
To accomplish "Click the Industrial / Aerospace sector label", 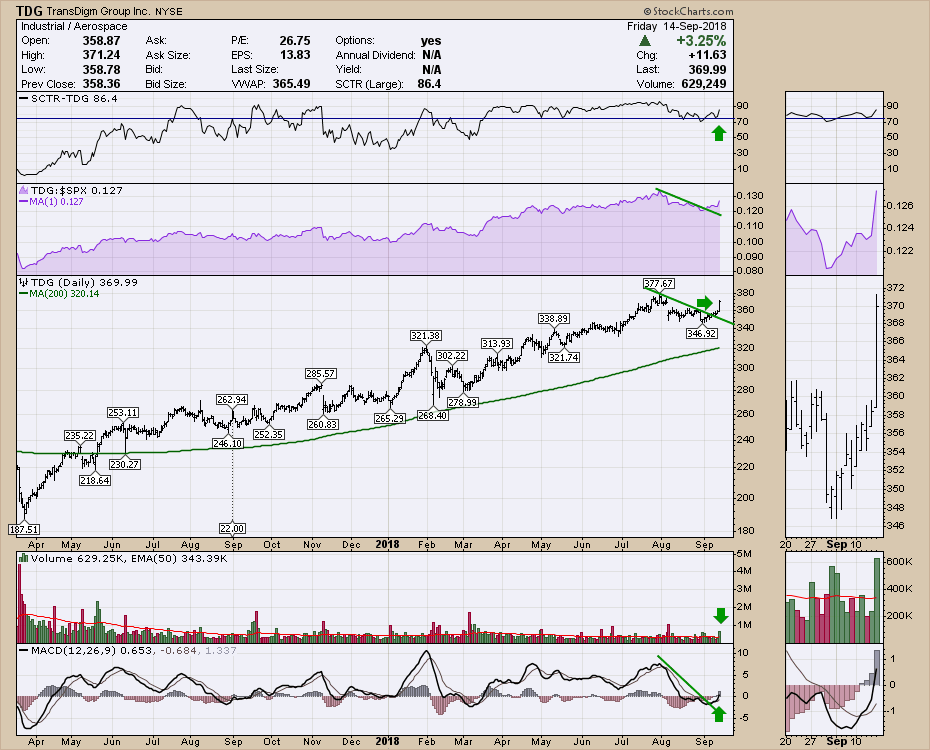I will (74, 26).
